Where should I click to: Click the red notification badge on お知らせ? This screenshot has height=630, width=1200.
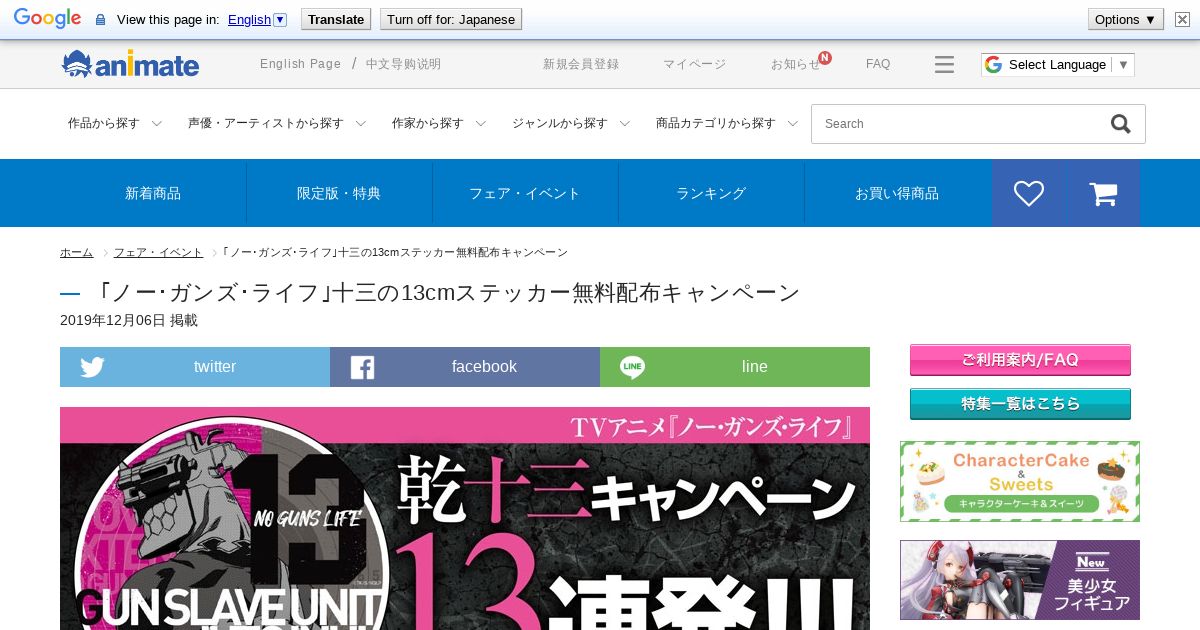tap(824, 57)
